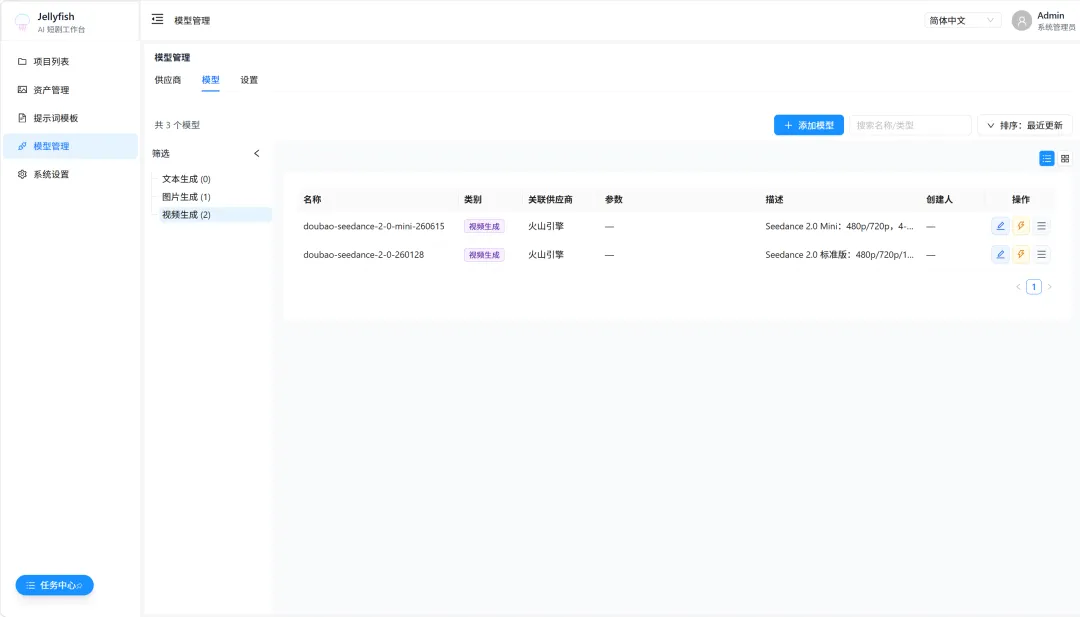Switch to the 模型 tab
The width and height of the screenshot is (1080, 617).
coord(210,80)
